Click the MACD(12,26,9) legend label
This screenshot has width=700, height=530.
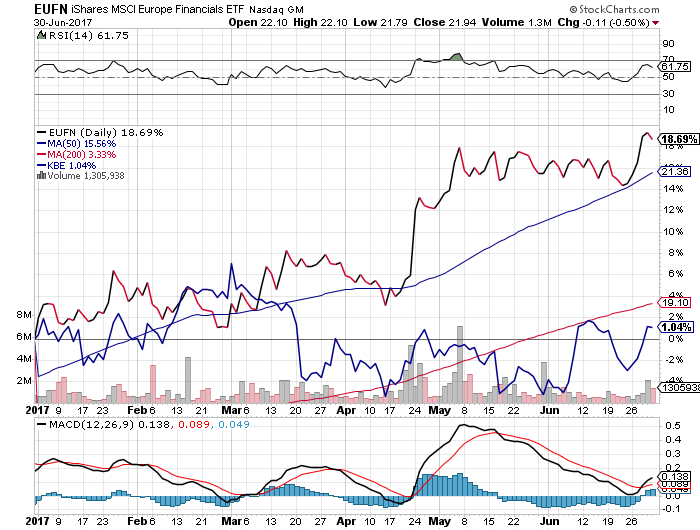[92, 424]
